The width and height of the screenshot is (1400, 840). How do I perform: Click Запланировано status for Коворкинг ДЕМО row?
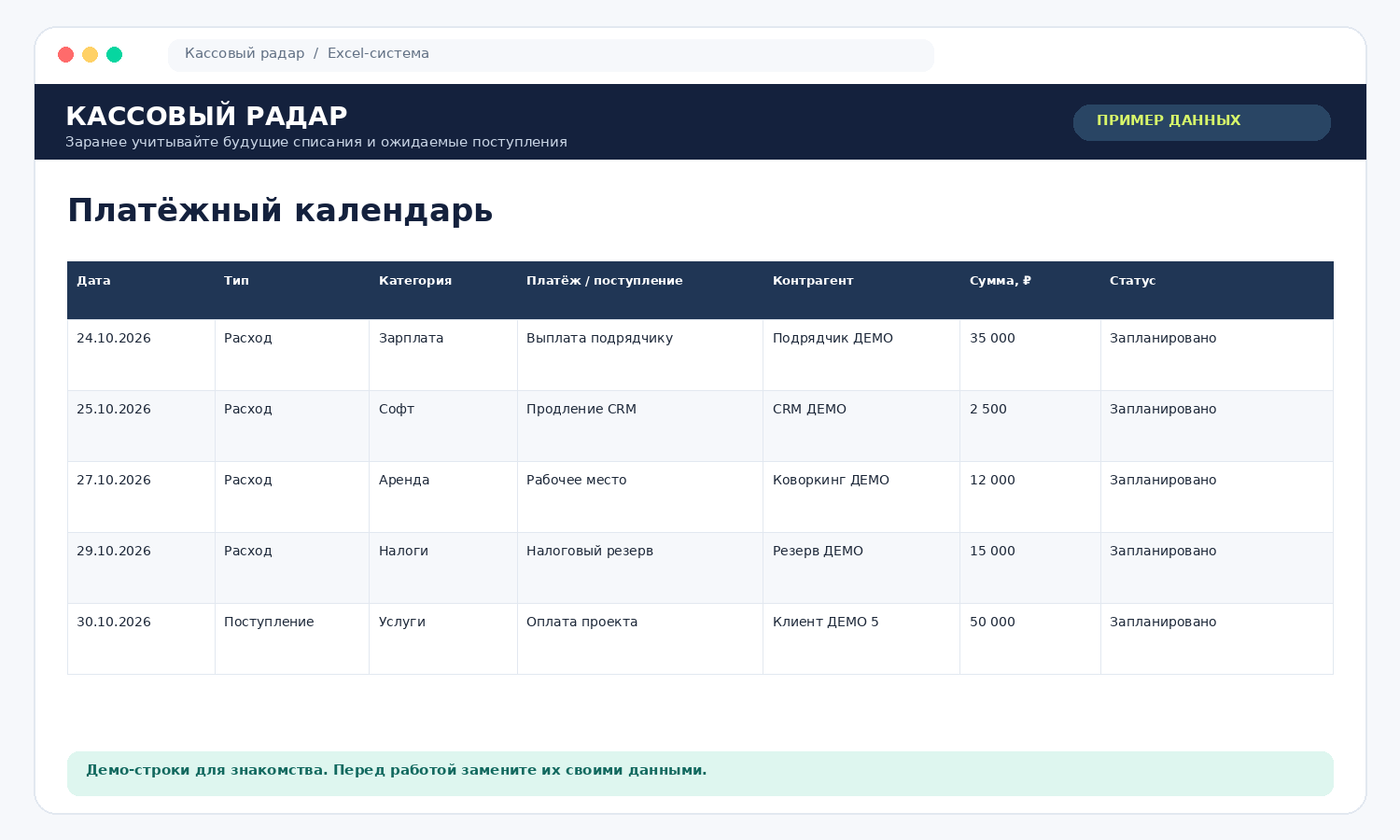click(1217, 497)
